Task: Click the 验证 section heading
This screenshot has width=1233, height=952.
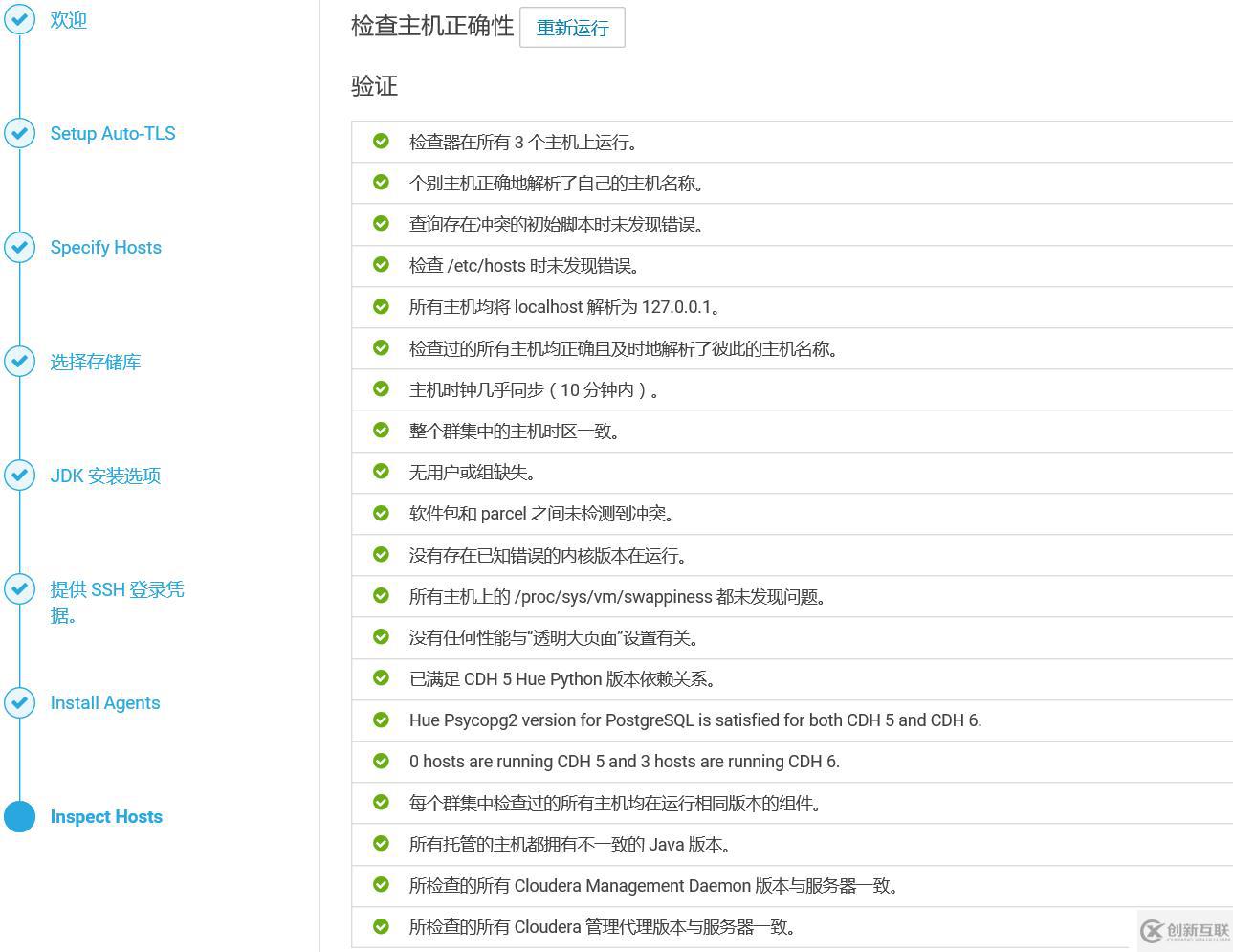Action: [x=374, y=86]
